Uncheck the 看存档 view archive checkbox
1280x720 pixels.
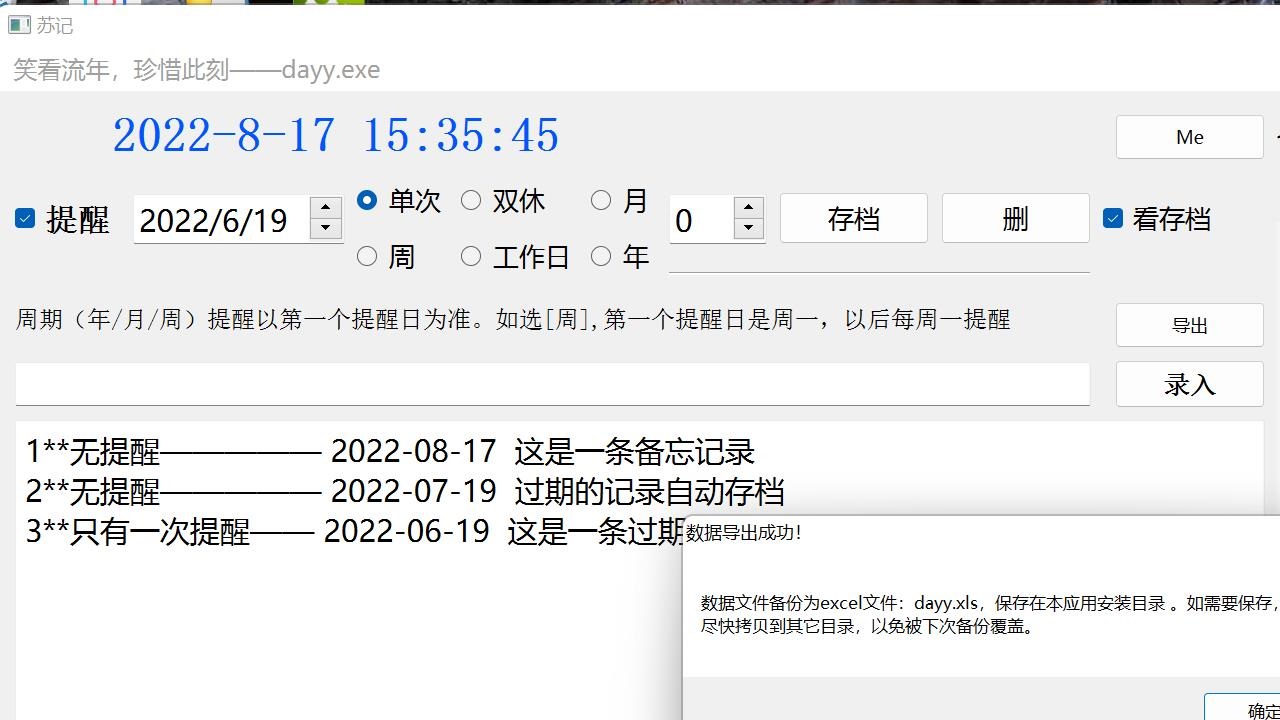coord(1113,218)
